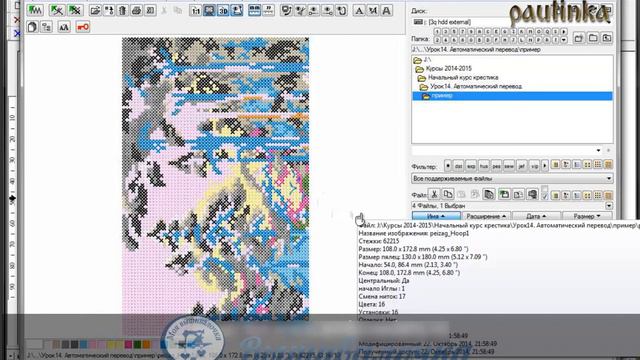The image size is (640, 360).
Task: Sort files by 'Дата' column
Action: click(x=536, y=216)
